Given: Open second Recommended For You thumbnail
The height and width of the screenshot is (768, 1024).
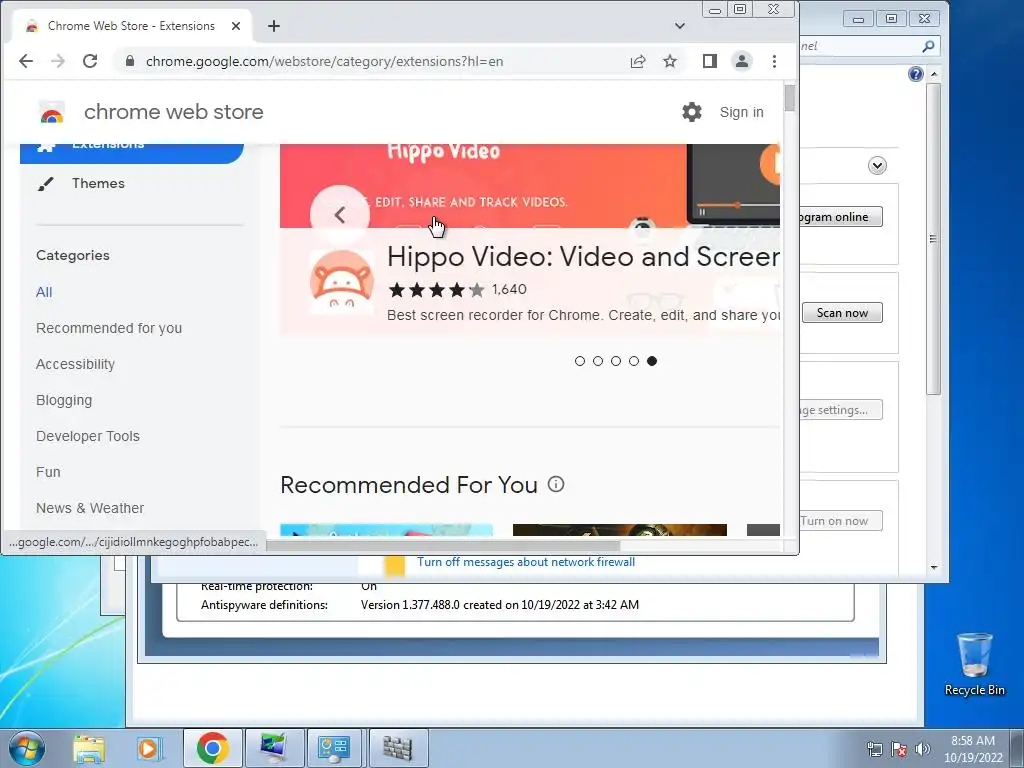Looking at the screenshot, I should [620, 530].
